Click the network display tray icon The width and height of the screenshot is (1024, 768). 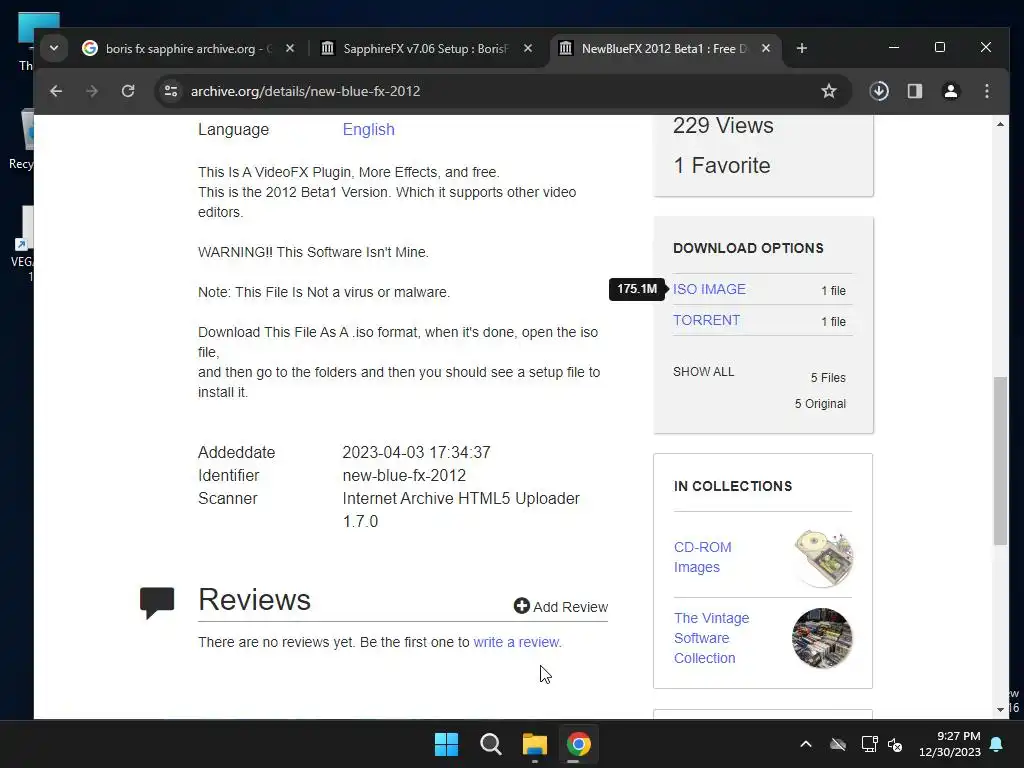click(869, 744)
